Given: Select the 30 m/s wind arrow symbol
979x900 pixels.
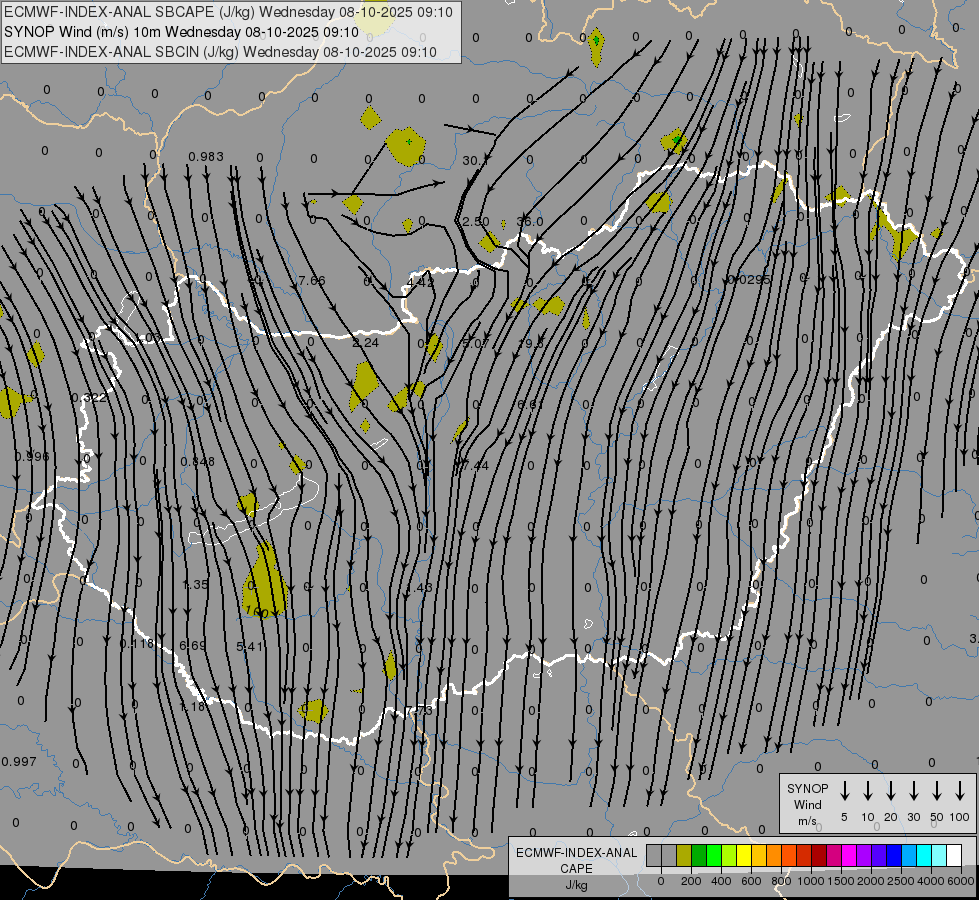Looking at the screenshot, I should 913,790.
